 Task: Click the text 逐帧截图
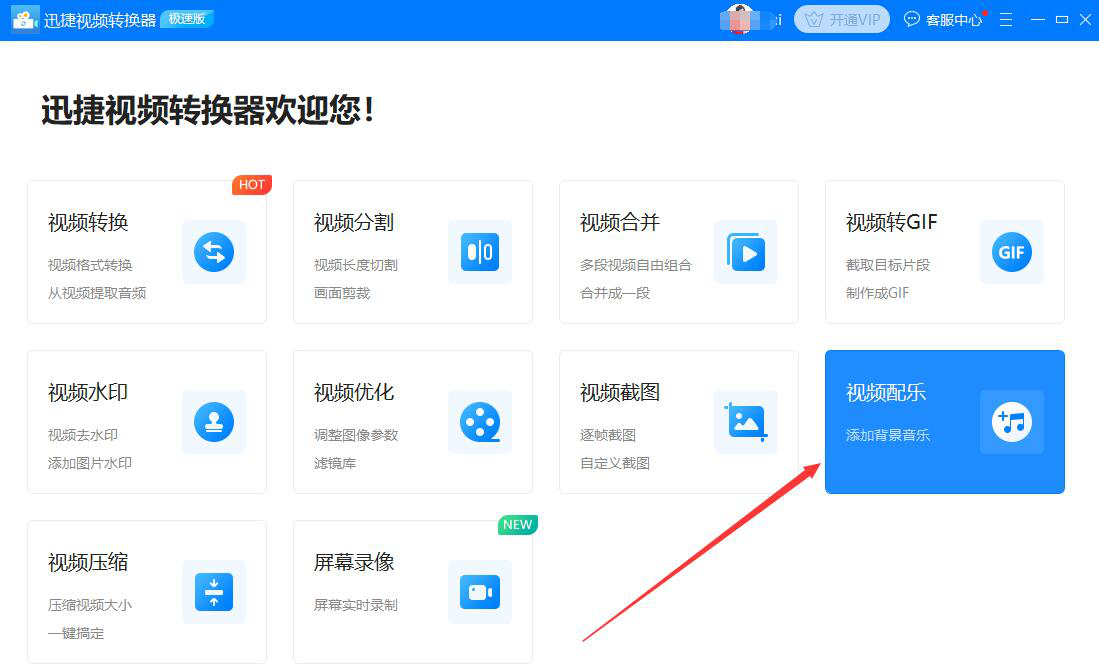point(608,435)
